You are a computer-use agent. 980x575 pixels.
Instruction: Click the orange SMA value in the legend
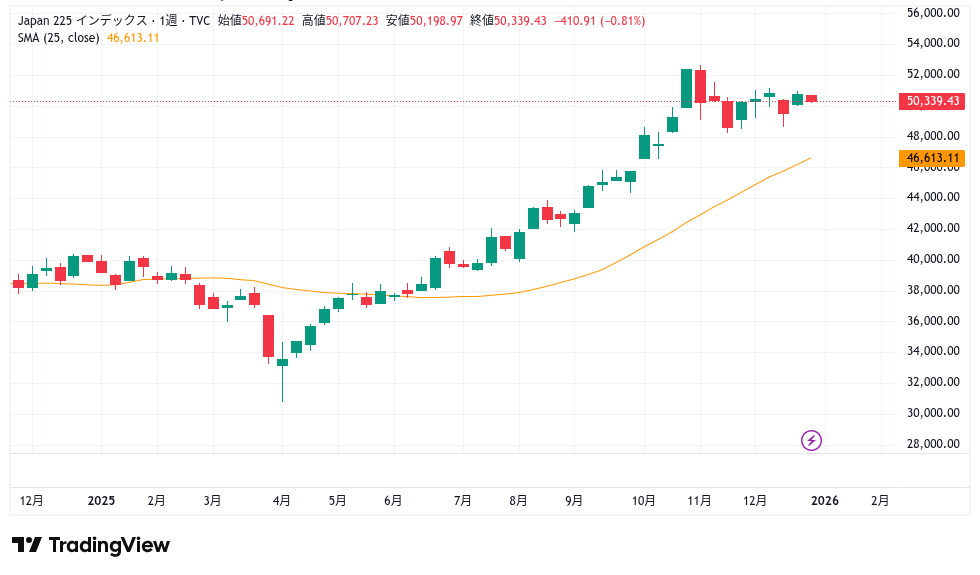132,38
